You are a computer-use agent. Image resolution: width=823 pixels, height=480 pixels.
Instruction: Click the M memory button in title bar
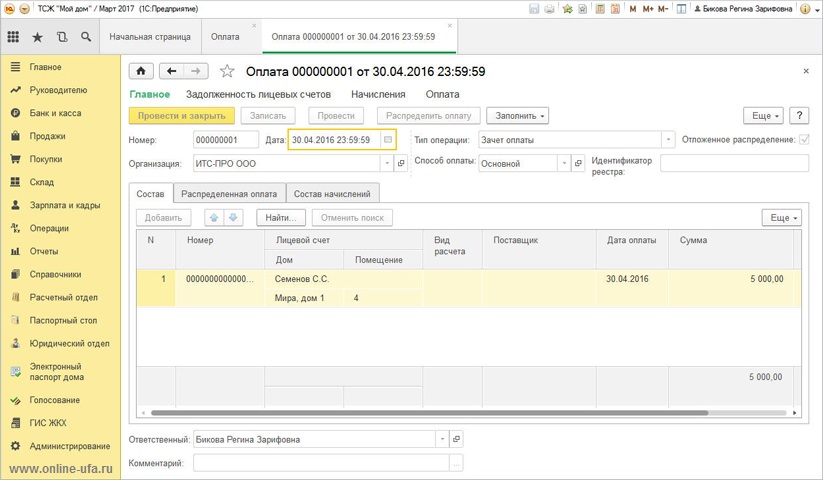(632, 9)
